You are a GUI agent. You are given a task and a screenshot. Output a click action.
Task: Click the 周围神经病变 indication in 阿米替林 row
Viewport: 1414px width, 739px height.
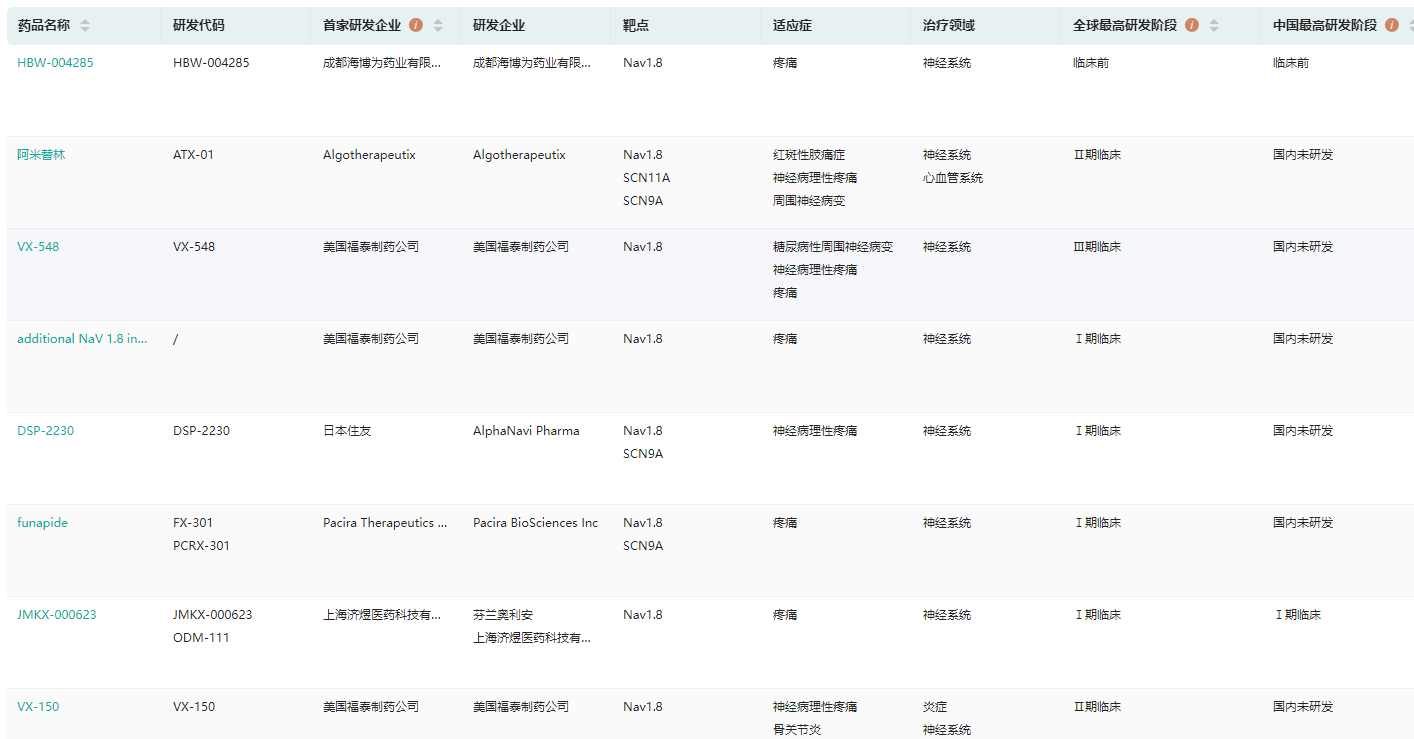click(809, 201)
